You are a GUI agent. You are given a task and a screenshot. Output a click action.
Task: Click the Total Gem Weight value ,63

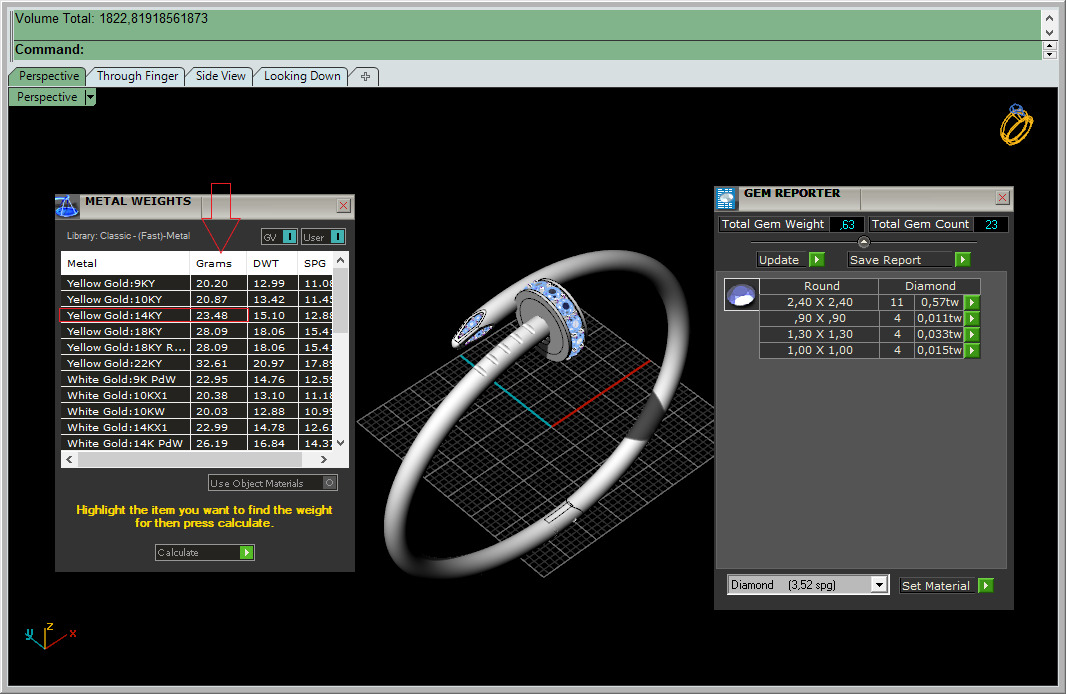point(846,224)
